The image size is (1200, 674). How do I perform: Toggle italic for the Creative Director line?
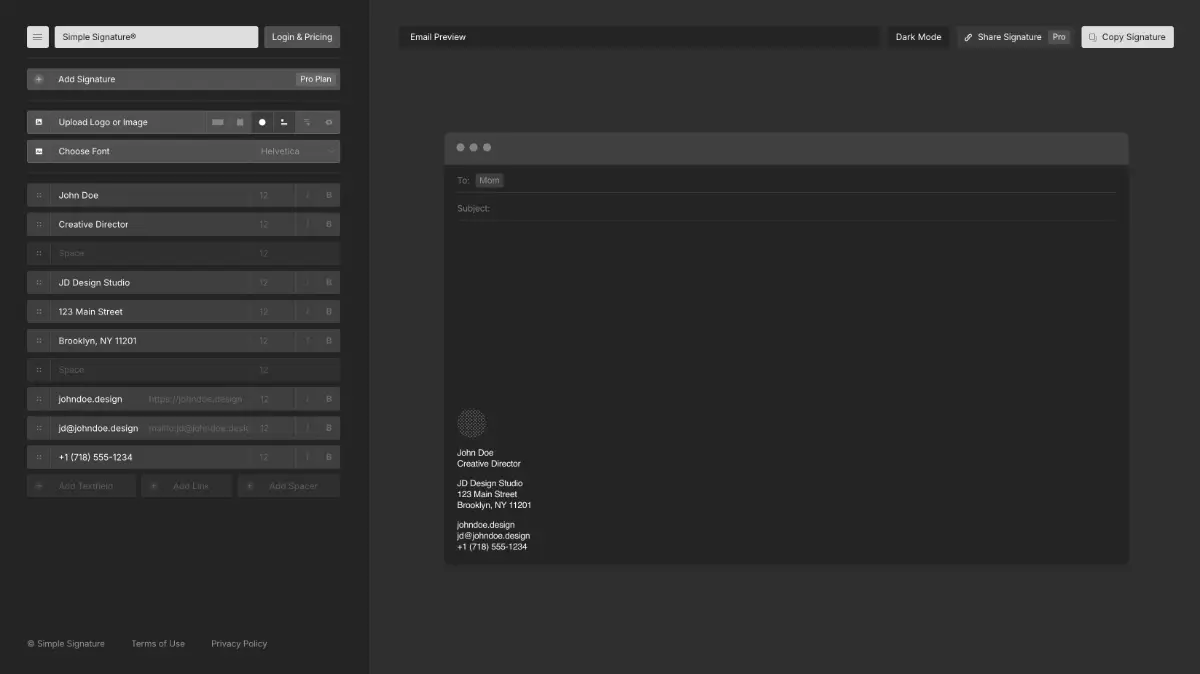click(x=307, y=224)
